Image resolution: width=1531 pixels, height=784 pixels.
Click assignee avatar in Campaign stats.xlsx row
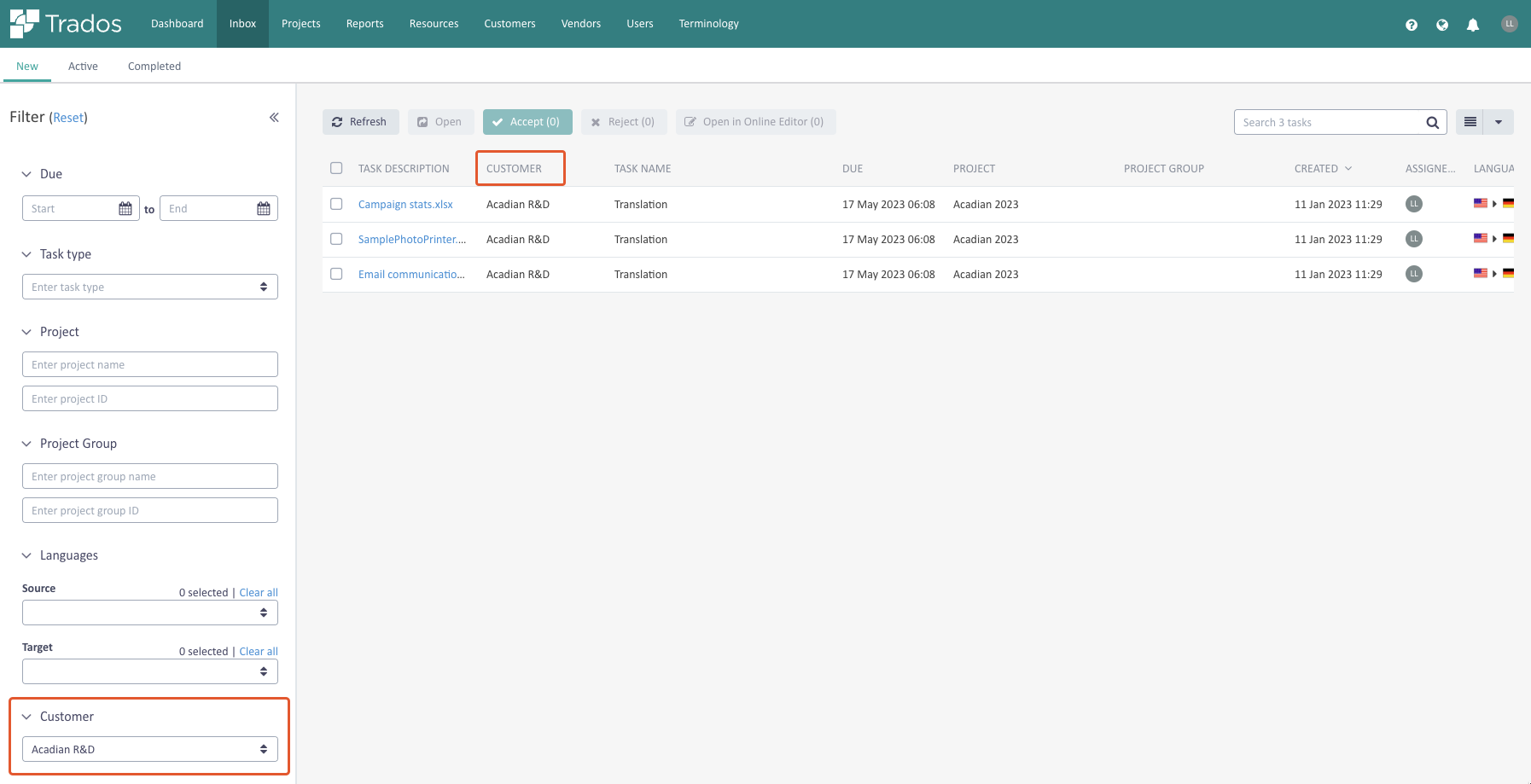pos(1414,204)
